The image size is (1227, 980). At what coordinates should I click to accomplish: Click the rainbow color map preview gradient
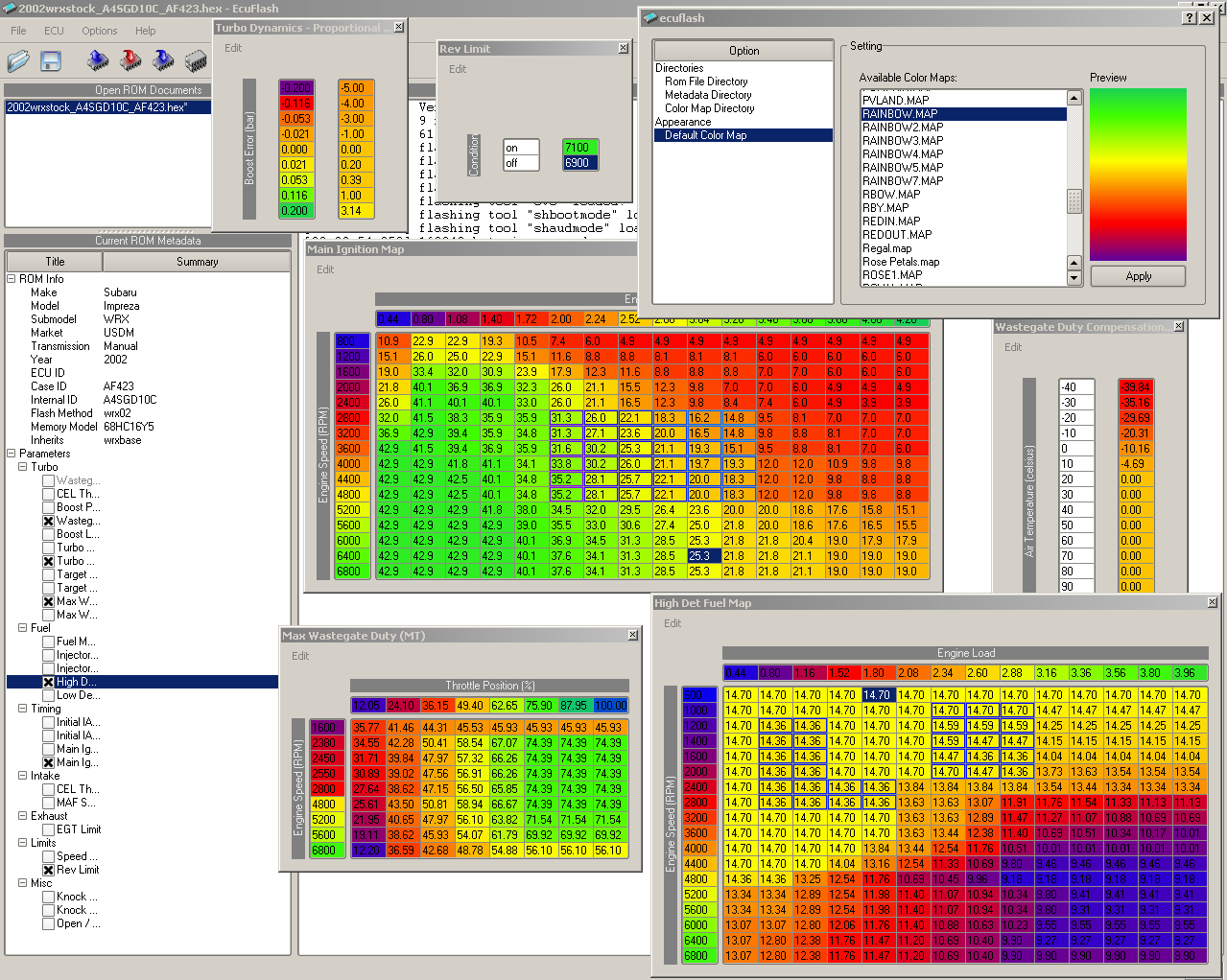(x=1138, y=175)
